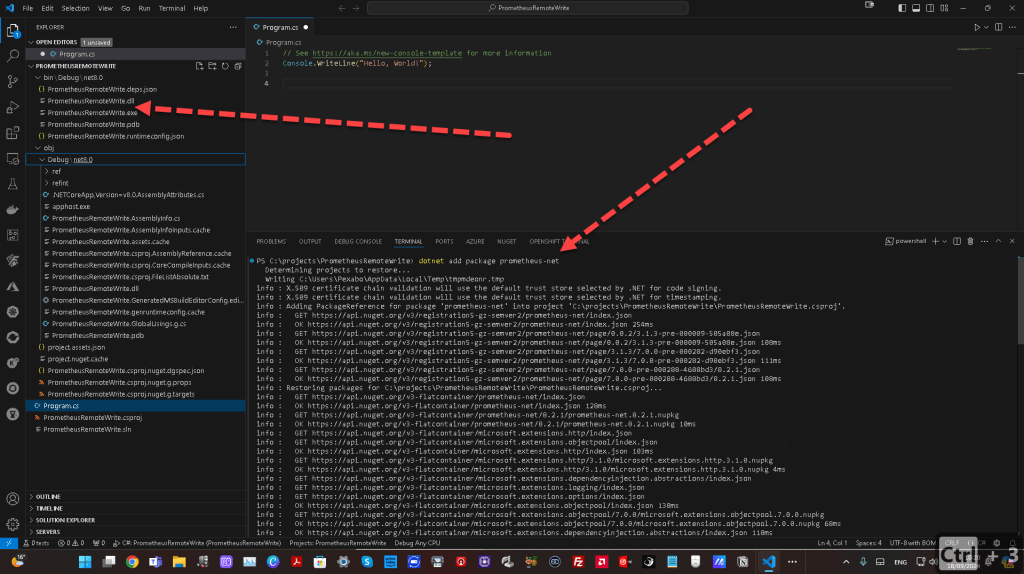
Task: Open the Explorer view in activity bar
Action: [12, 31]
